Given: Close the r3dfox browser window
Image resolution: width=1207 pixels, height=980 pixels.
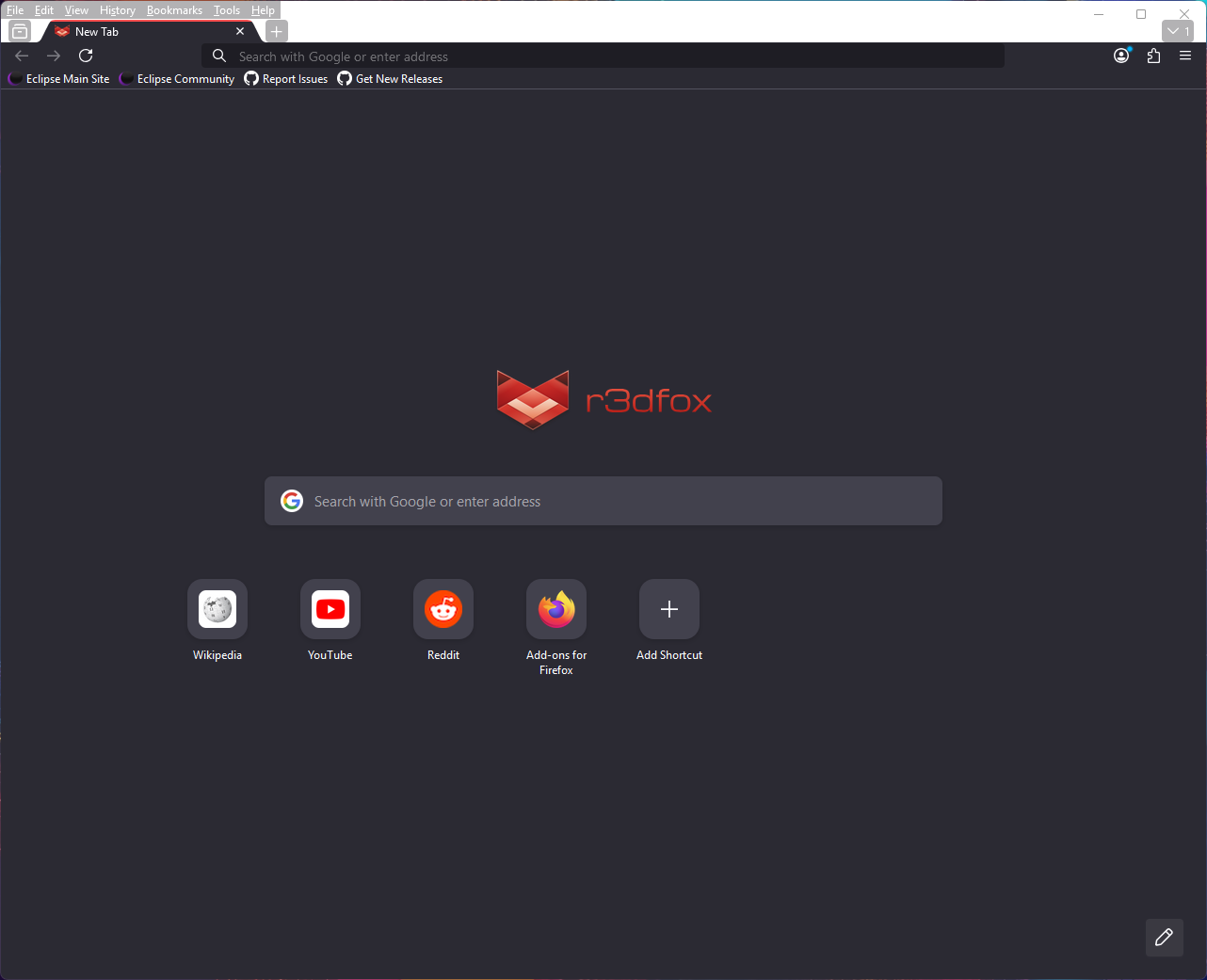Looking at the screenshot, I should pos(1184,14).
